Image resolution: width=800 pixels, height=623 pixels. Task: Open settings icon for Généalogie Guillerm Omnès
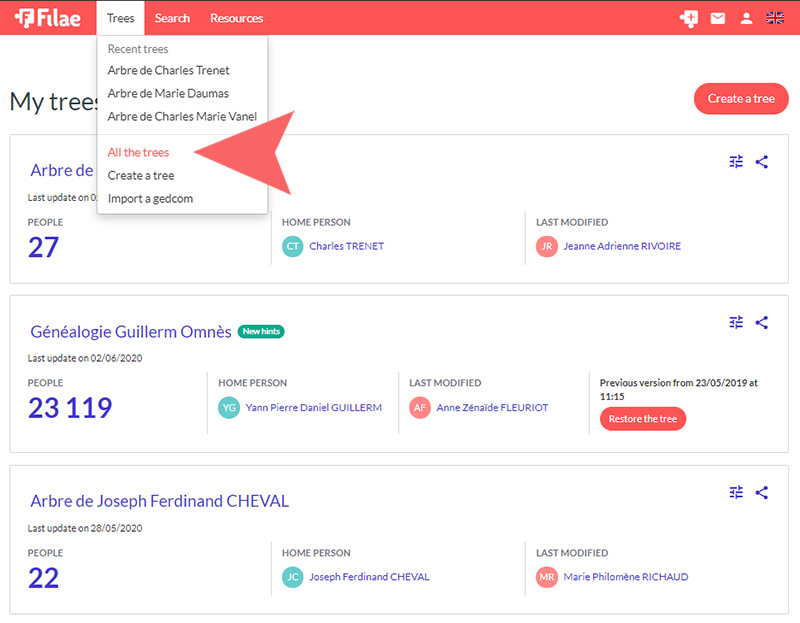736,322
